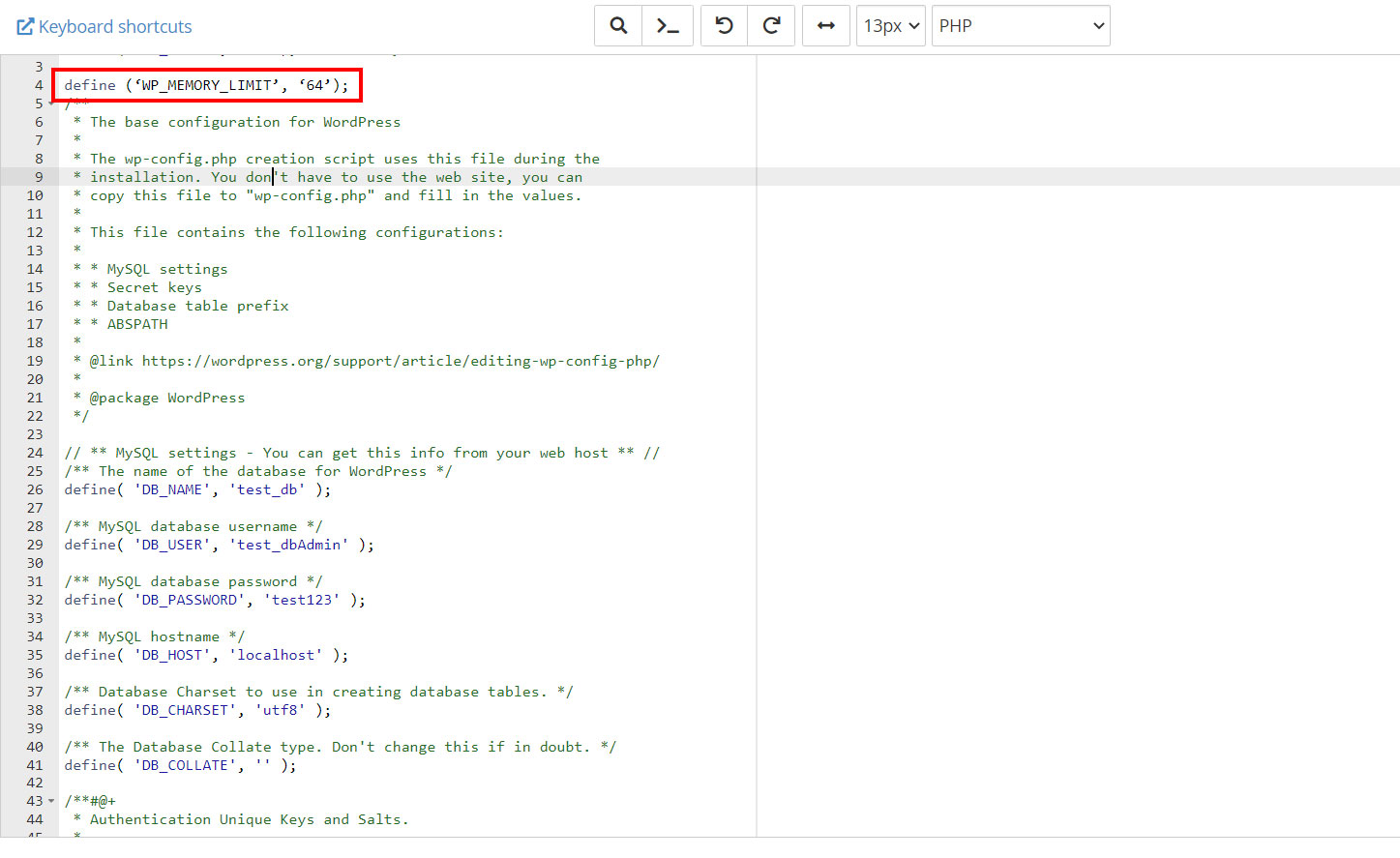Image resolution: width=1400 pixels, height=858 pixels.
Task: Collapse the code fold at line 43
Action: (51, 801)
